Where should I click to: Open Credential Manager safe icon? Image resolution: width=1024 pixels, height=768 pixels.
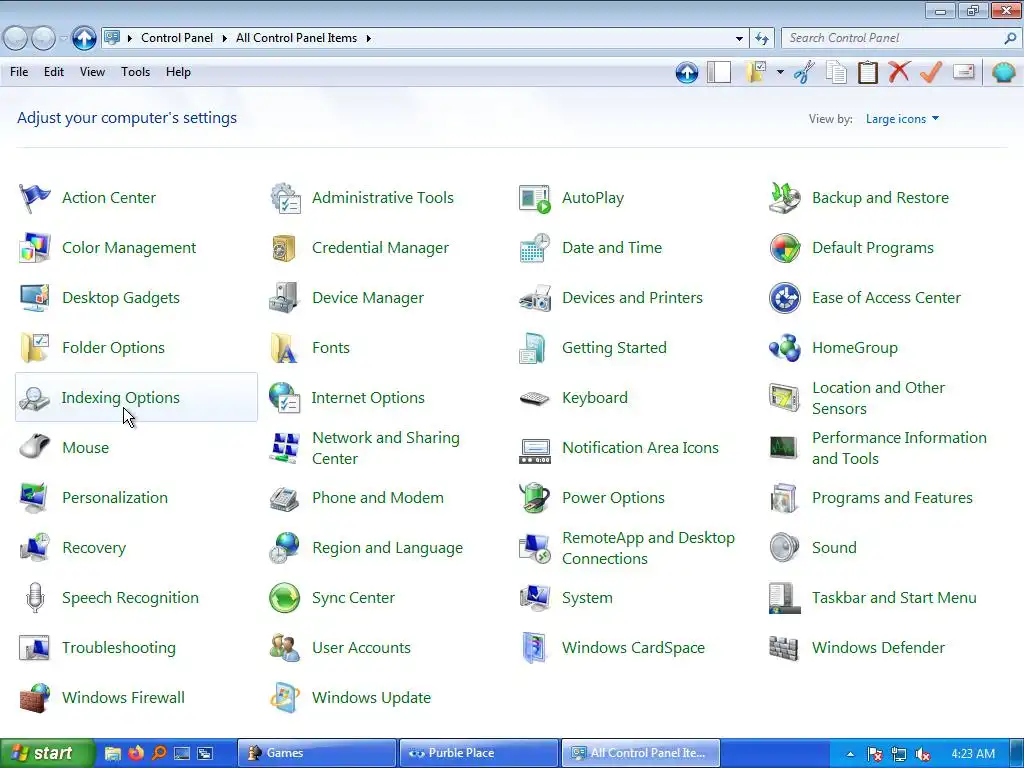coord(285,248)
